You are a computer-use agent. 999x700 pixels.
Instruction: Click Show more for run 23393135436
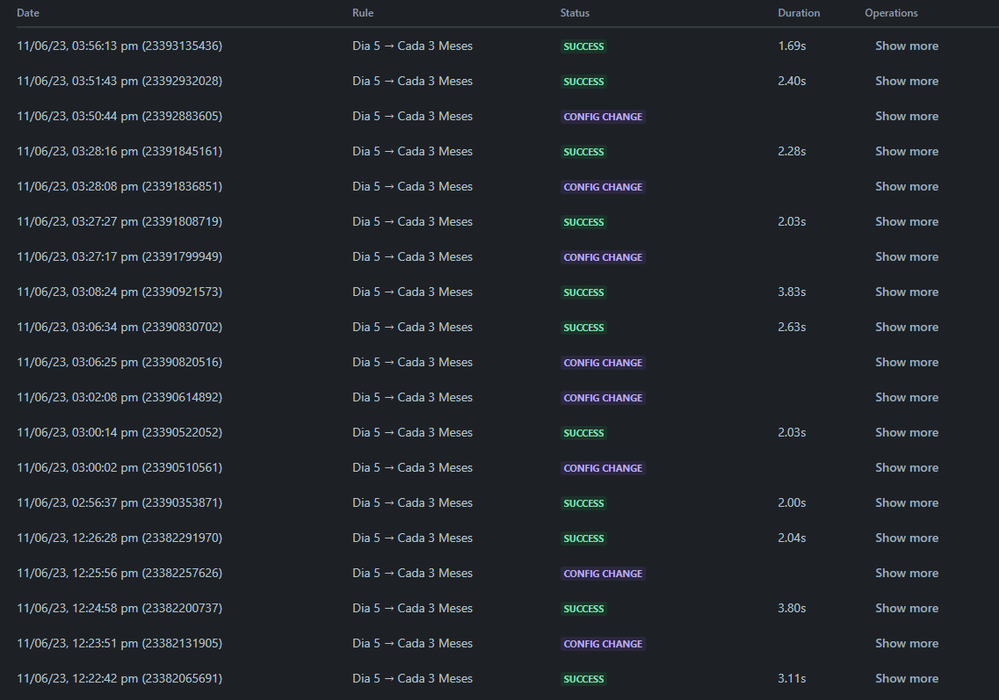906,46
